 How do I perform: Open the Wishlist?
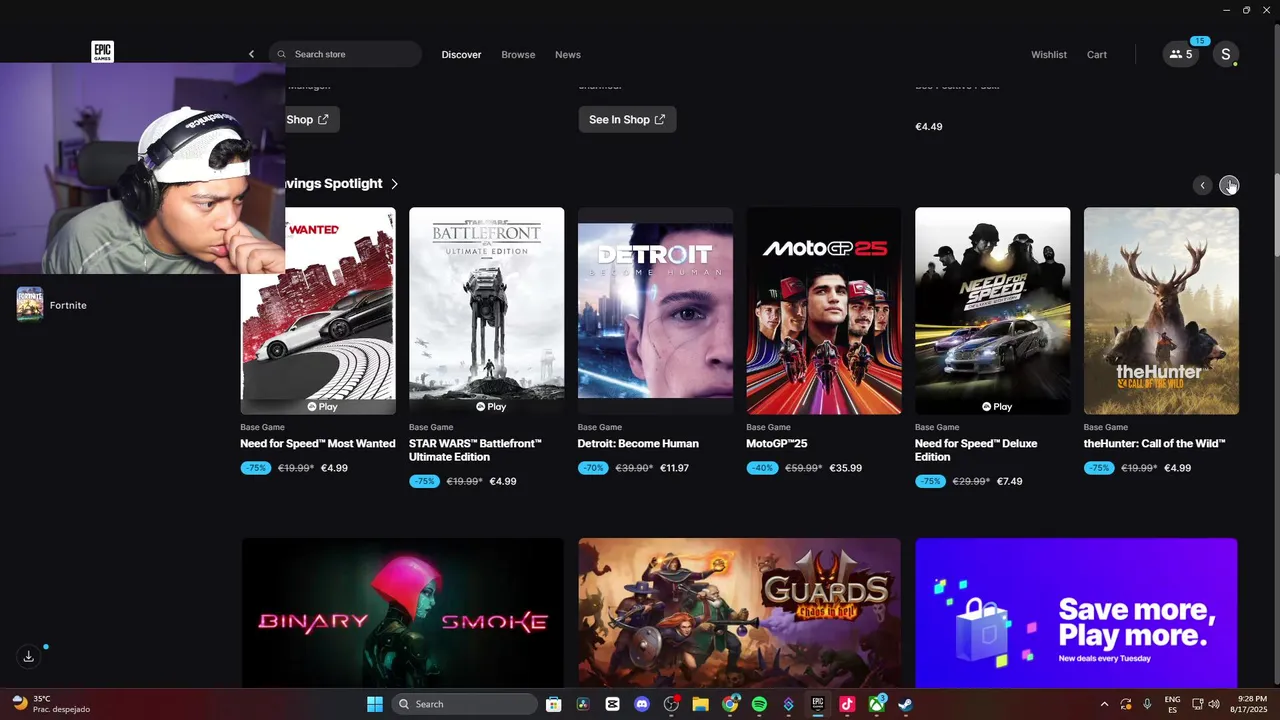(x=1049, y=54)
